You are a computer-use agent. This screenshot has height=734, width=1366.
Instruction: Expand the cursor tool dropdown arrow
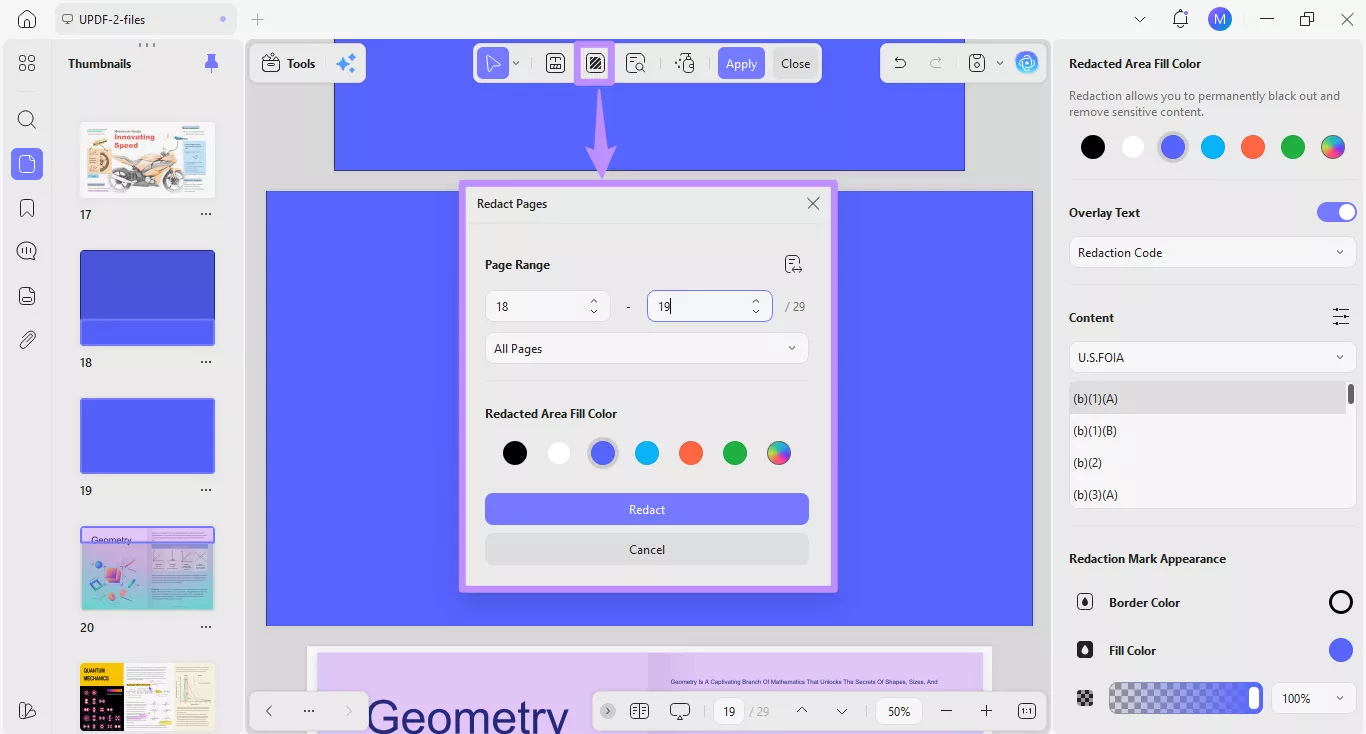click(516, 63)
